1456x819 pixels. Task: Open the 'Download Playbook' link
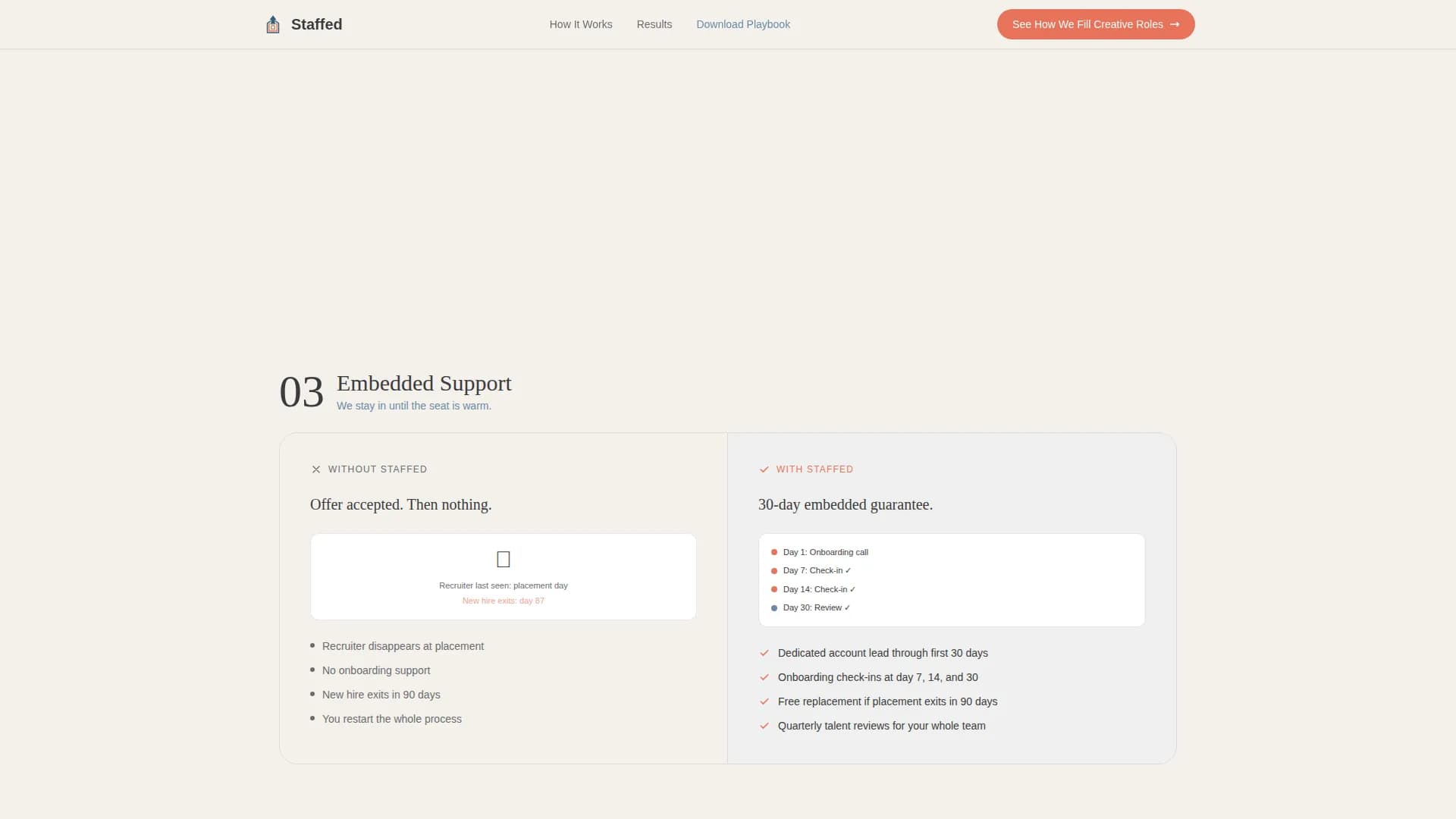[742, 24]
